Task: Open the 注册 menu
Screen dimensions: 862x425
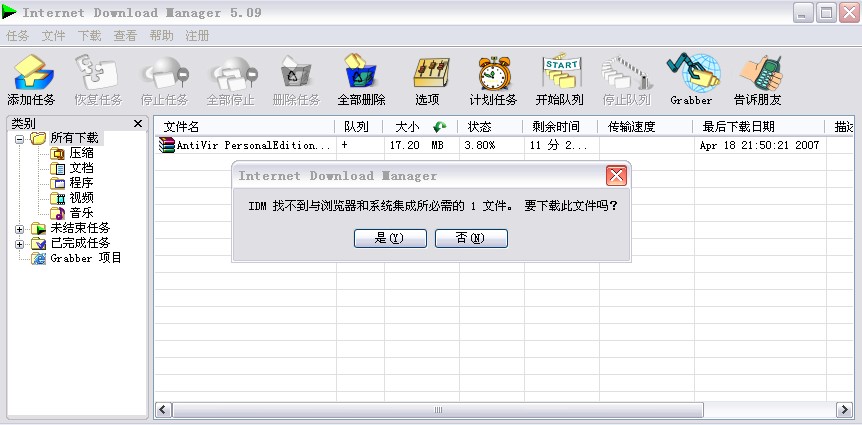Action: pos(197,36)
